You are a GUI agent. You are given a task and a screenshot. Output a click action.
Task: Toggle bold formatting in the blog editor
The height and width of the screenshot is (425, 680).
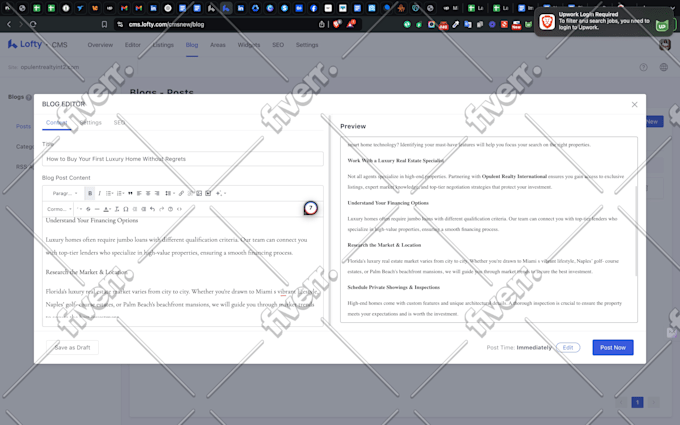pos(90,193)
